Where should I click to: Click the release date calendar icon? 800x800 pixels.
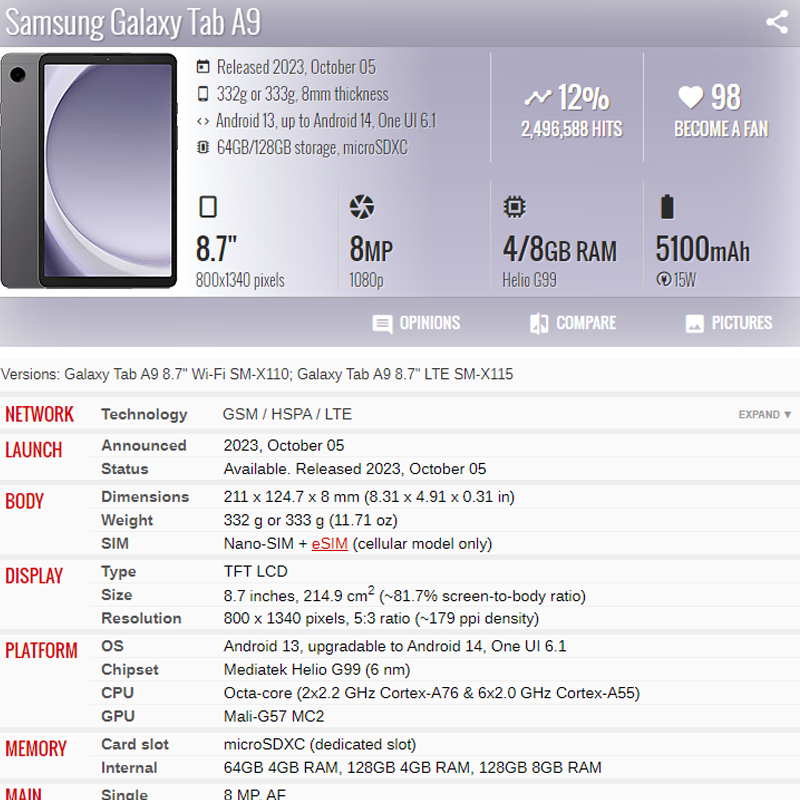pyautogui.click(x=203, y=67)
